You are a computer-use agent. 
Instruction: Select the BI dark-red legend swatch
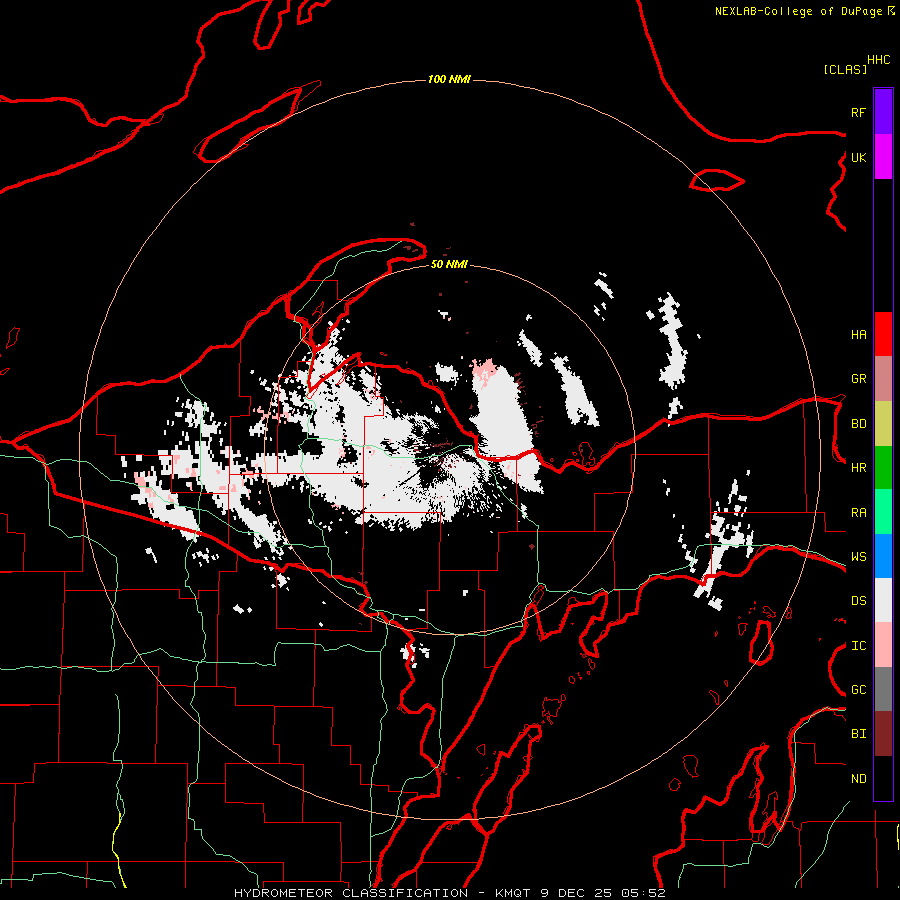[883, 734]
